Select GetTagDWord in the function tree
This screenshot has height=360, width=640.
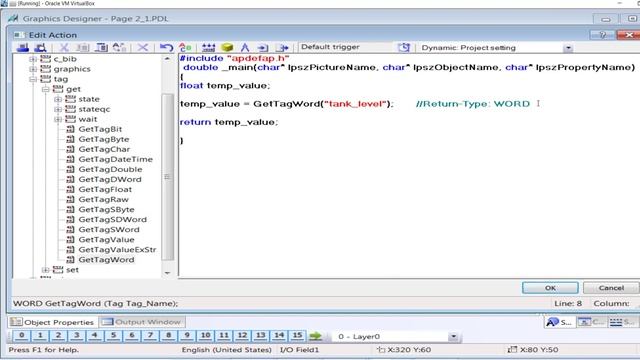click(x=110, y=179)
